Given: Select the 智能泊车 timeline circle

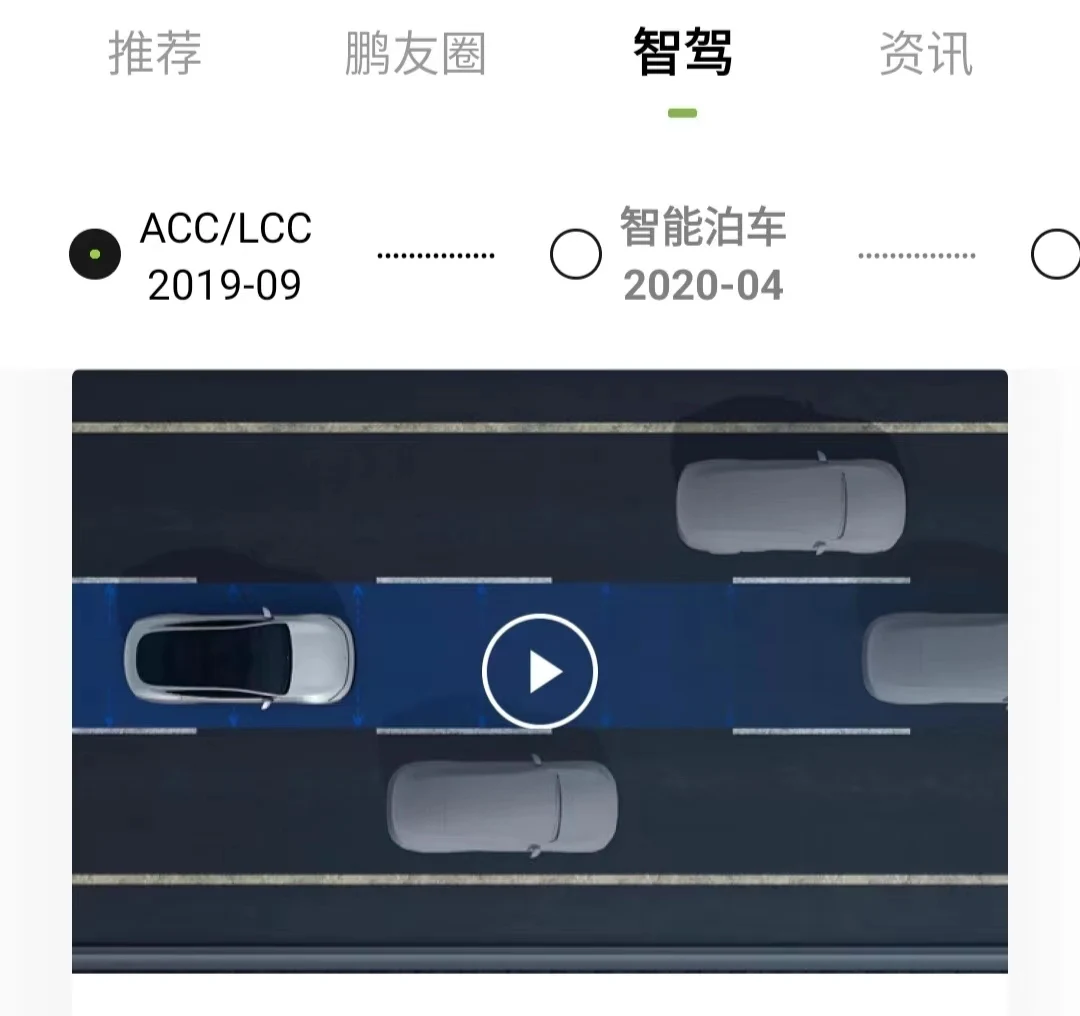Looking at the screenshot, I should 576,254.
